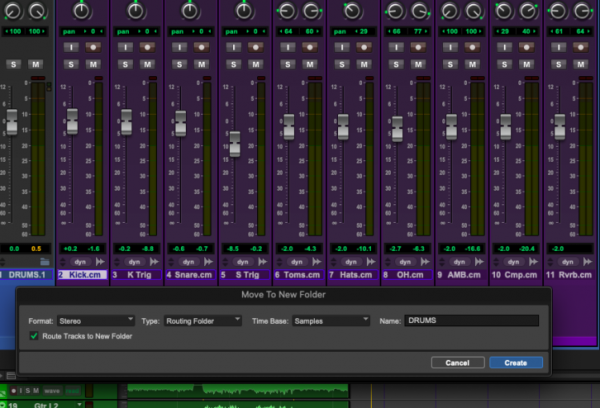This screenshot has height=408, width=600.
Task: Click the pan value 29 on Hats.cm
Action: coord(362,31)
